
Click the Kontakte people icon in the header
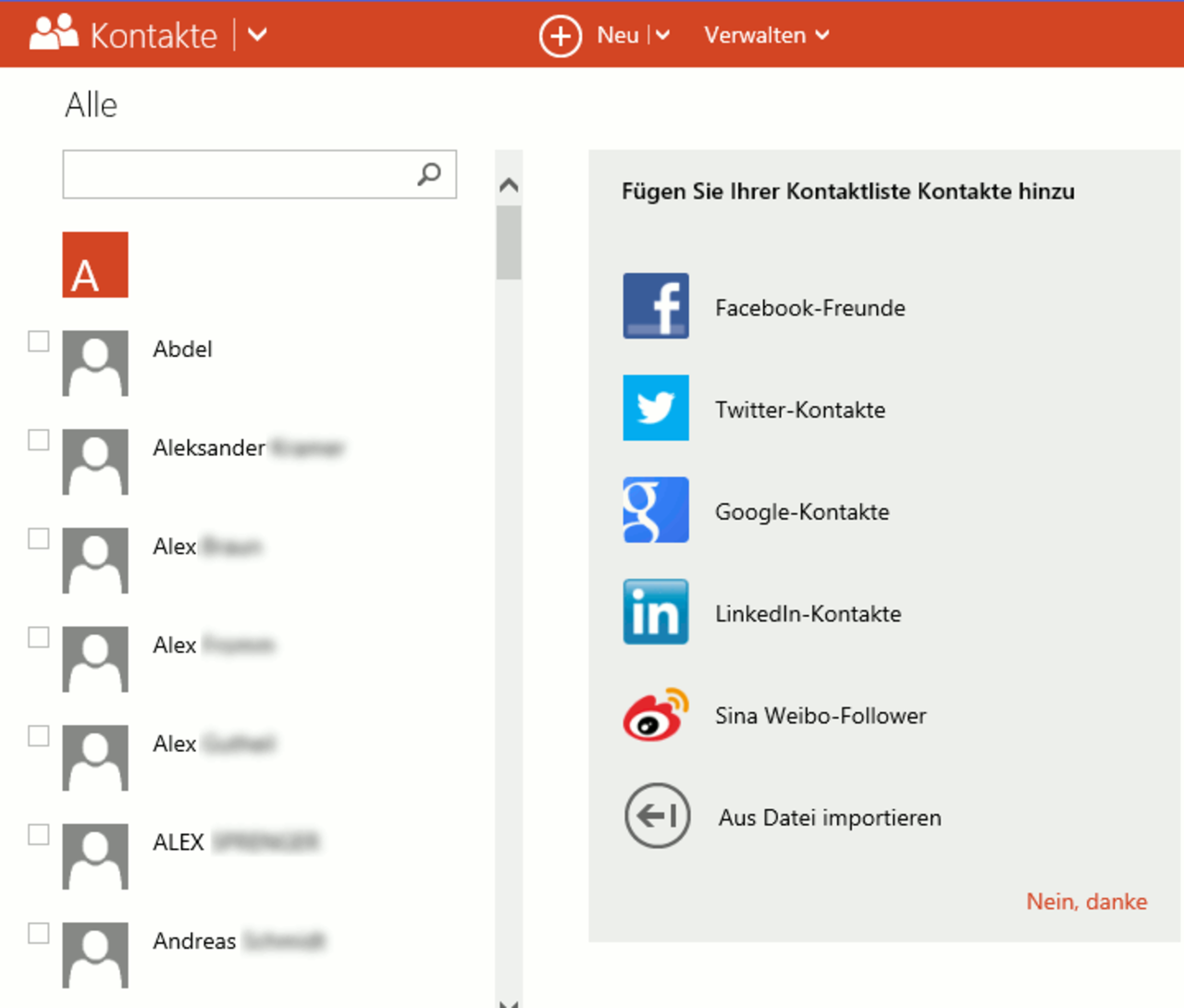click(x=54, y=33)
